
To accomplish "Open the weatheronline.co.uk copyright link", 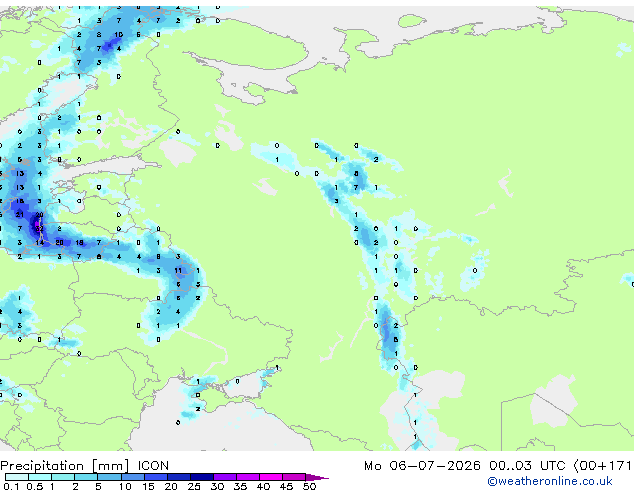I will (x=550, y=481).
